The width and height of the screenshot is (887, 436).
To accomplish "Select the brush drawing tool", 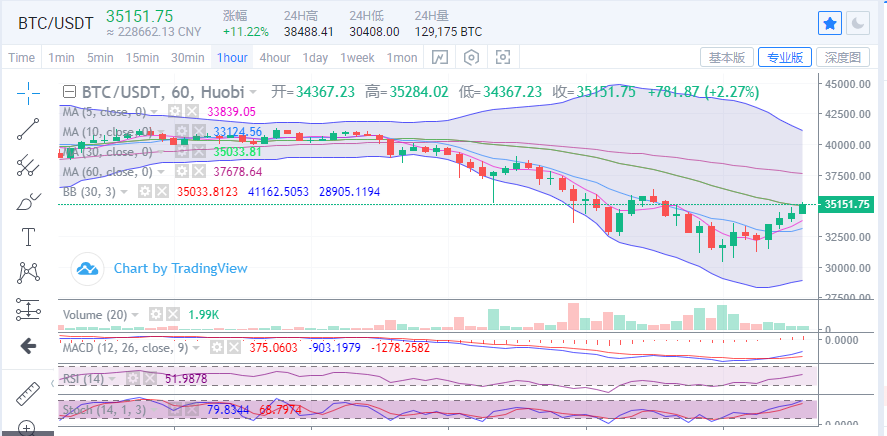I will (28, 201).
